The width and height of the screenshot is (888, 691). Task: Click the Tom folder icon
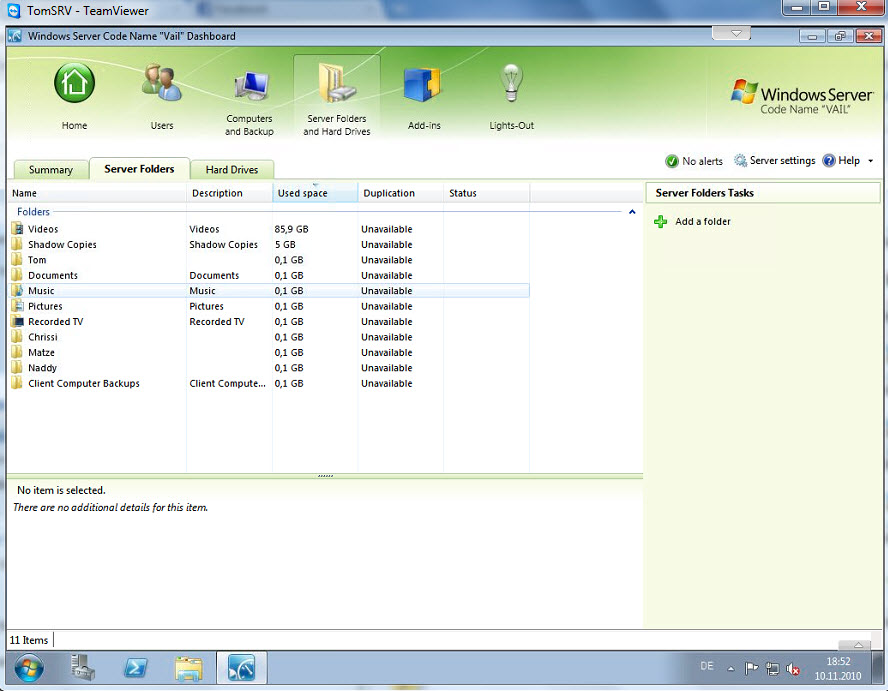click(18, 259)
